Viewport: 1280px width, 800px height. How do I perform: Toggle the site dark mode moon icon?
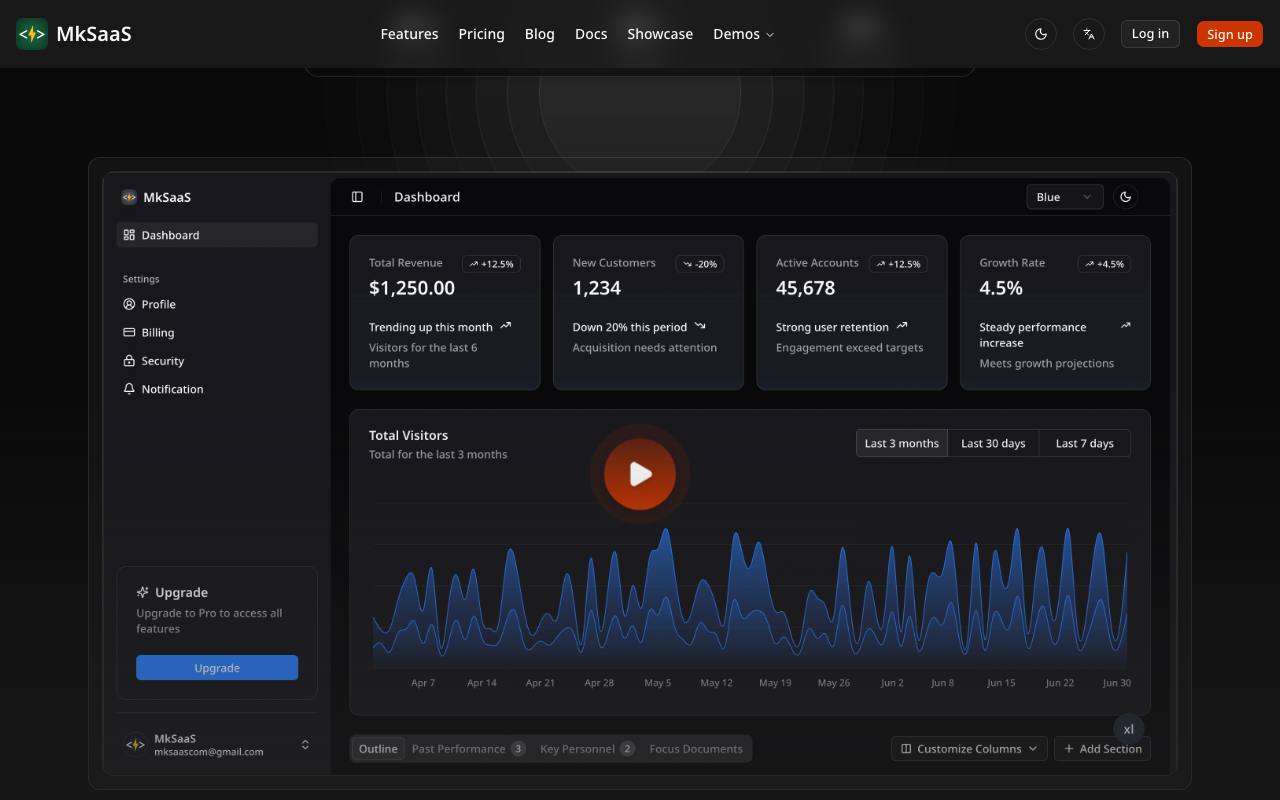[1041, 34]
